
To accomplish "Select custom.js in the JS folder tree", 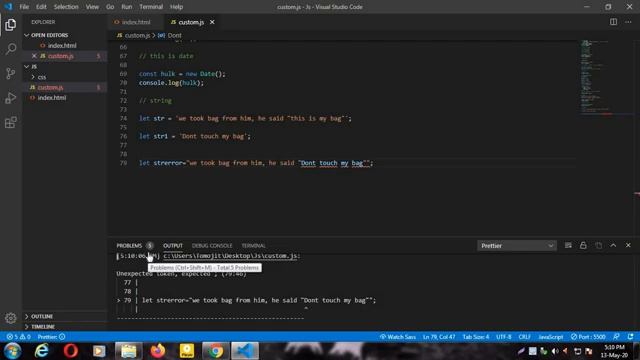I will coord(50,87).
